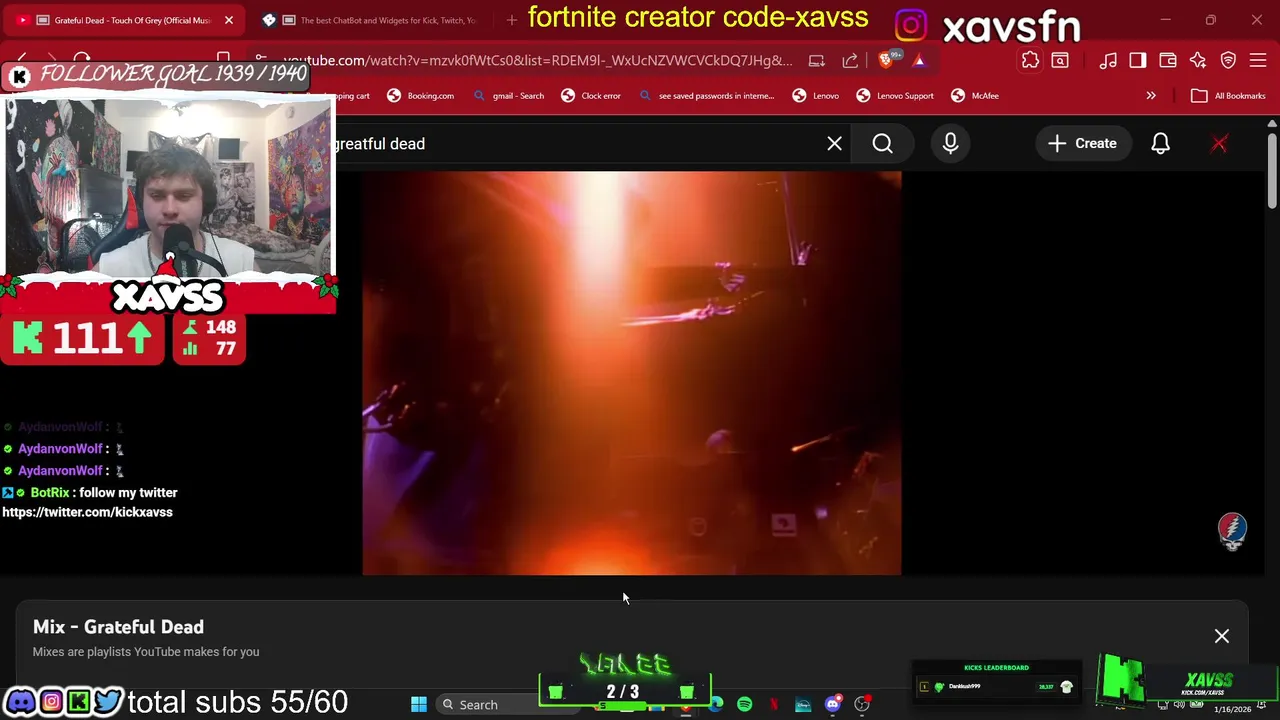Toggle the browser sidebar panel
1280x720 pixels.
coord(1138,61)
